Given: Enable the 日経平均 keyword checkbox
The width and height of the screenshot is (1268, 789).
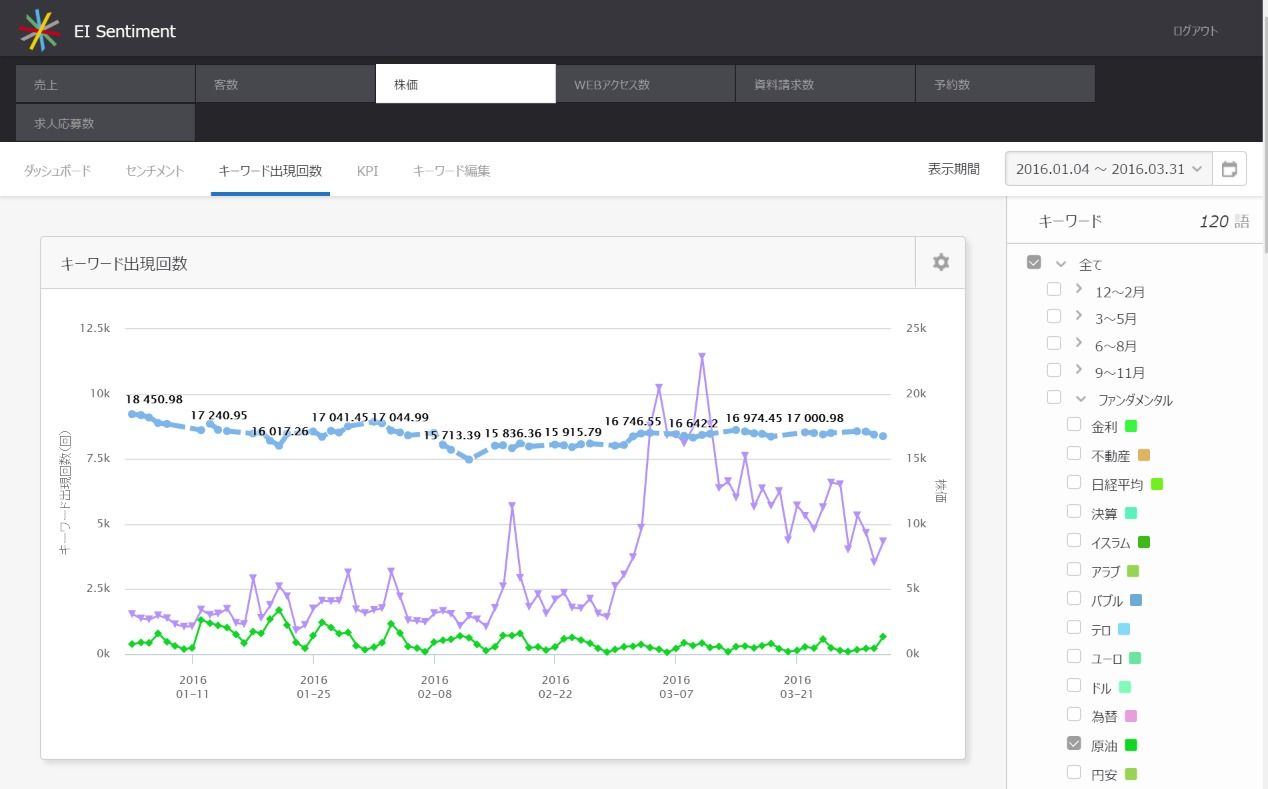Looking at the screenshot, I should tap(1074, 482).
